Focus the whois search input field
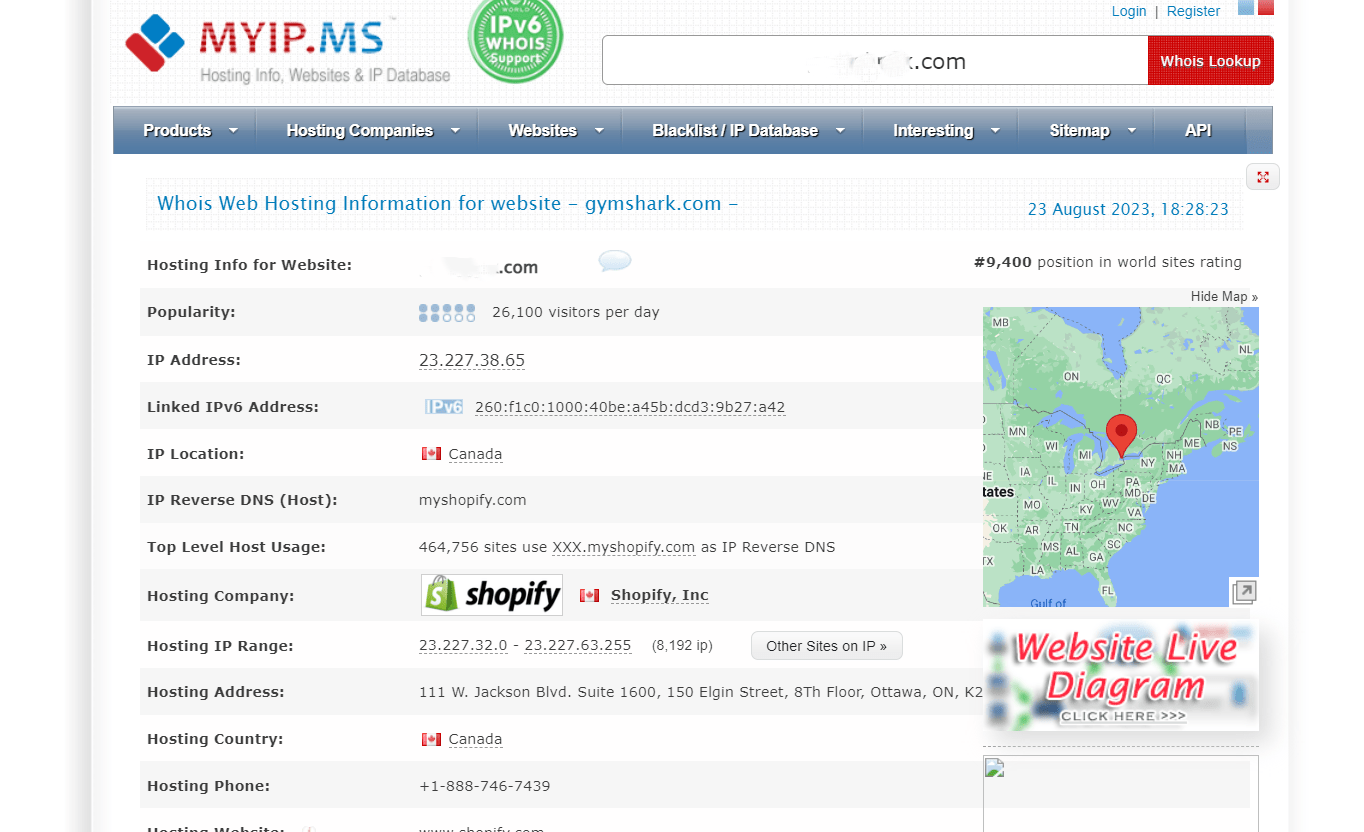Image resolution: width=1364 pixels, height=832 pixels. coord(875,61)
